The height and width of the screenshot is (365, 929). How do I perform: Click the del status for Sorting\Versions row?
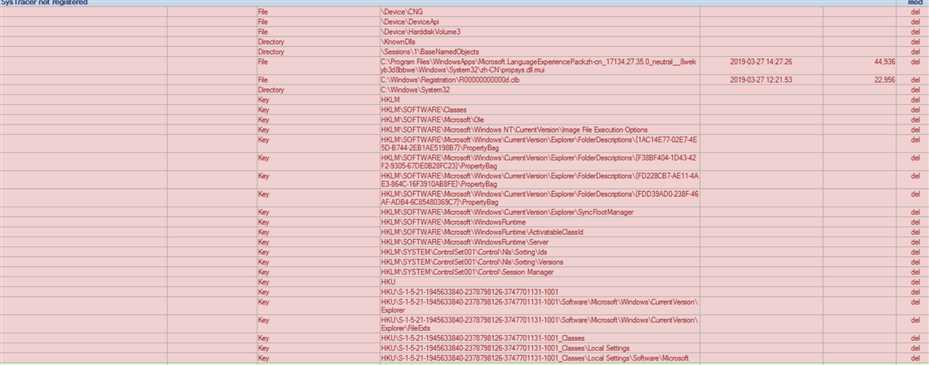point(915,262)
